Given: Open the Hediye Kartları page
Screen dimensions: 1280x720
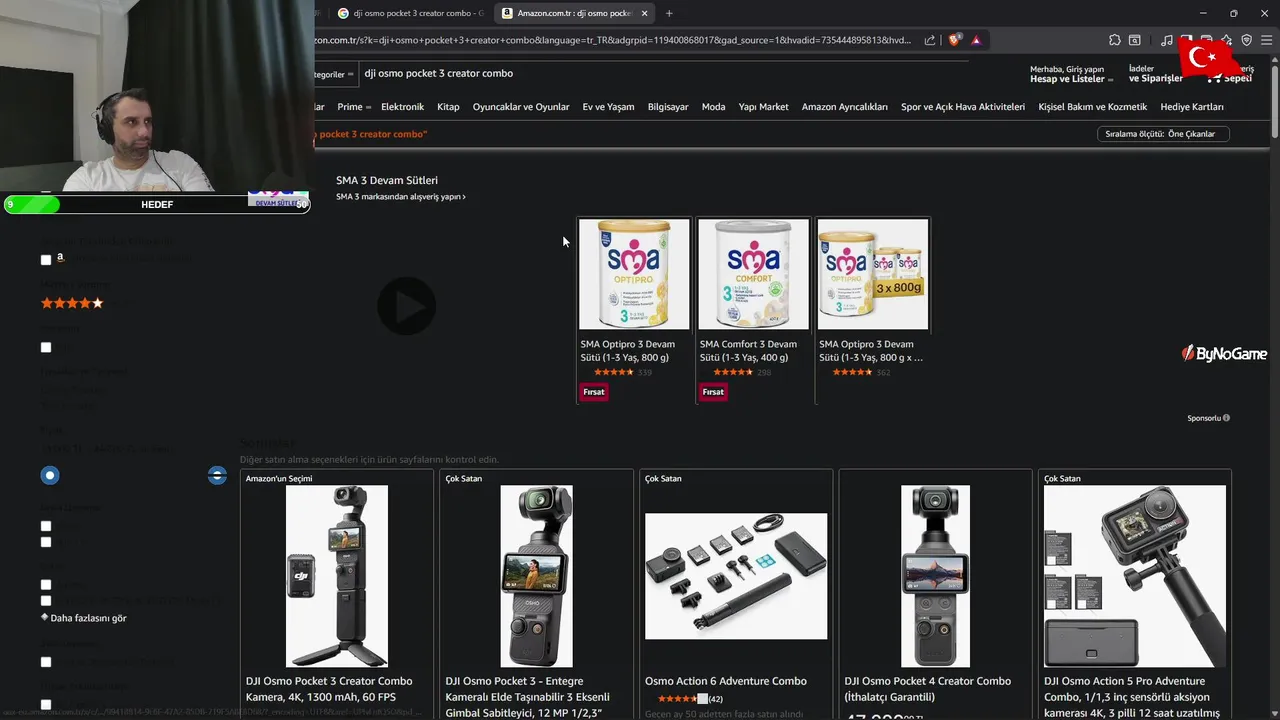Looking at the screenshot, I should coord(1192,107).
